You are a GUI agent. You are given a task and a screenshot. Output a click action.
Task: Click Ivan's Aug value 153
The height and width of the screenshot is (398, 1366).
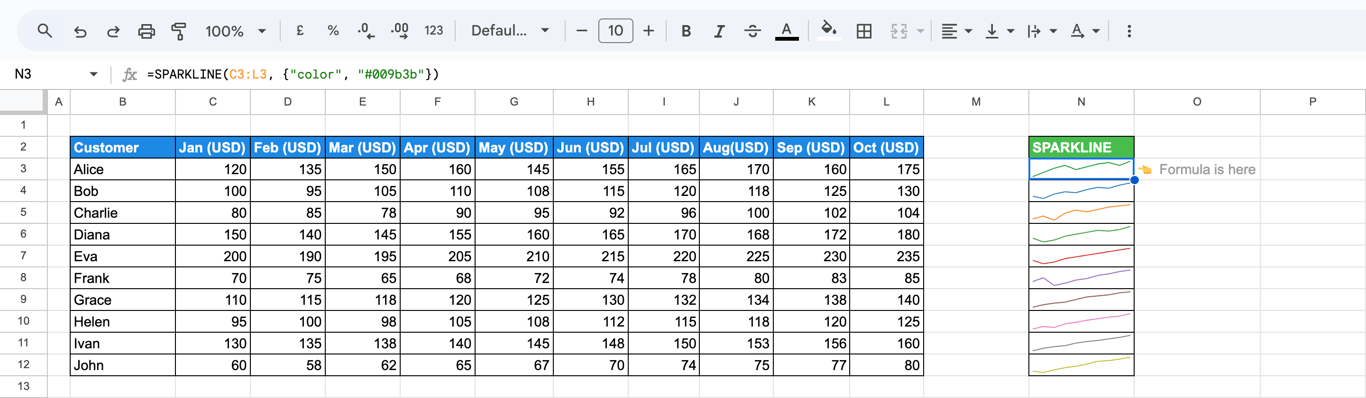[x=737, y=343]
